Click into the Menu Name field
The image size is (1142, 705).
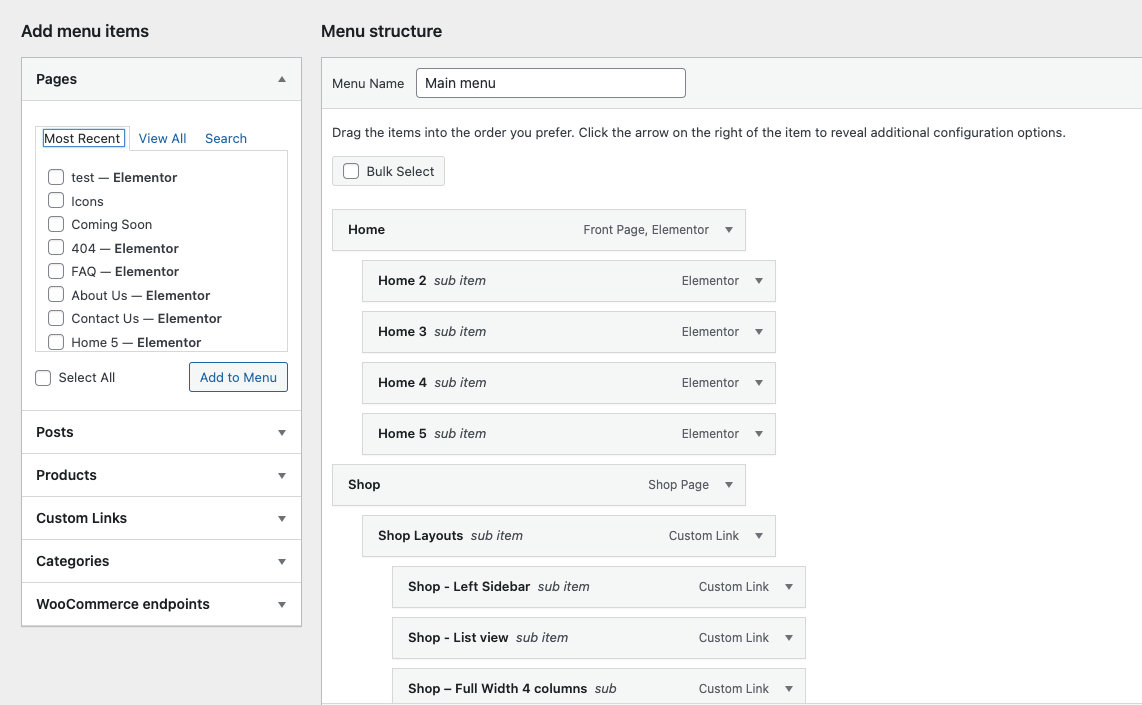550,83
